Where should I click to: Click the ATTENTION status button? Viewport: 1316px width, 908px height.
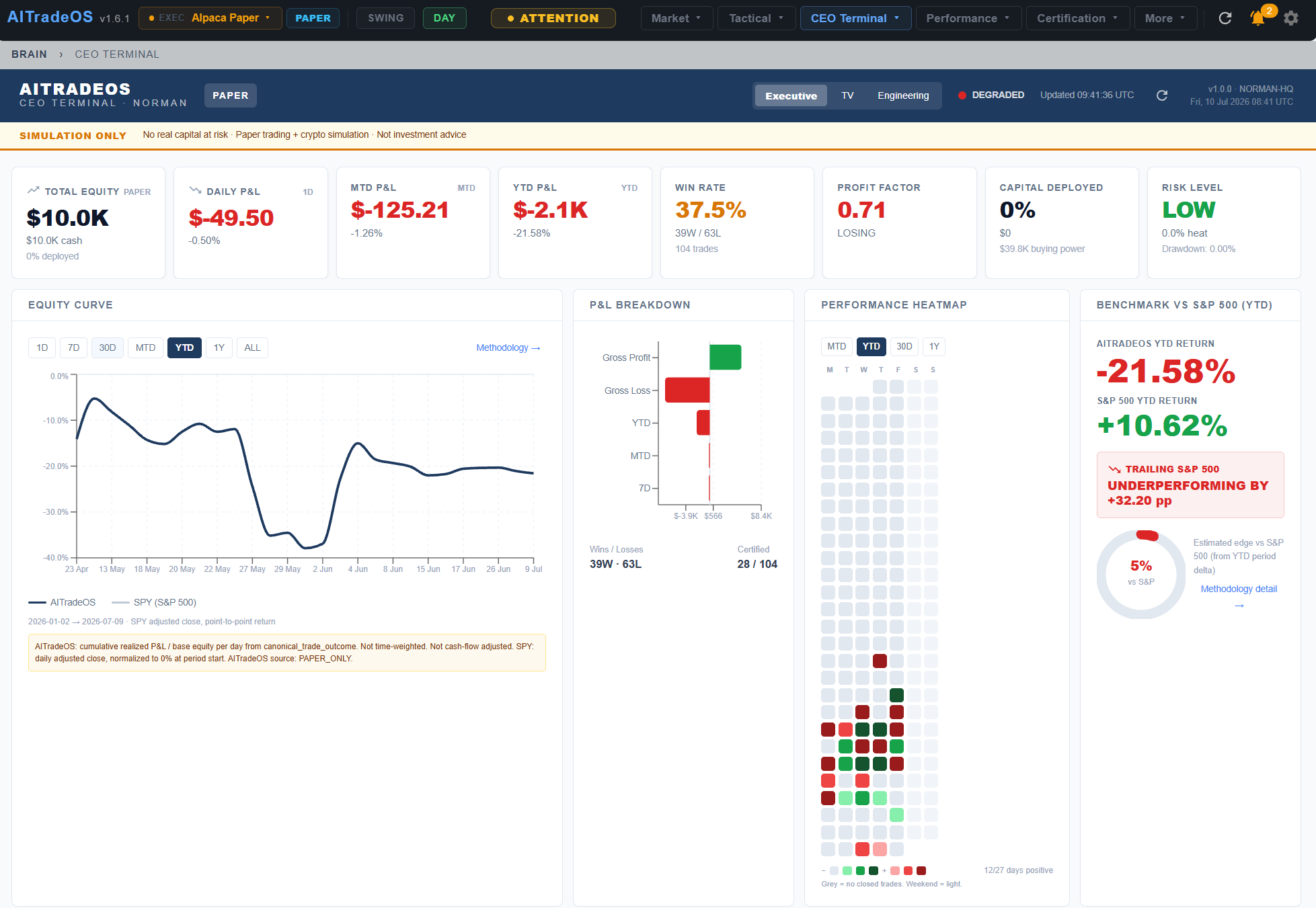pyautogui.click(x=553, y=18)
